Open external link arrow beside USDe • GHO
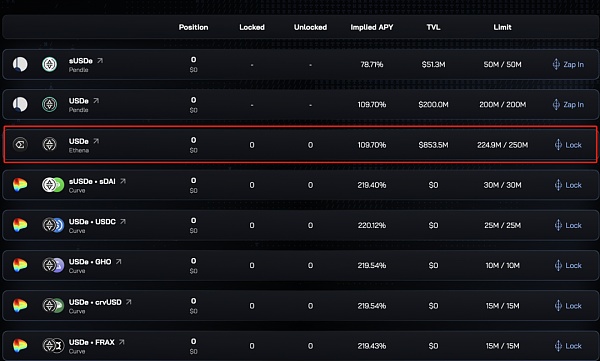 tap(119, 261)
